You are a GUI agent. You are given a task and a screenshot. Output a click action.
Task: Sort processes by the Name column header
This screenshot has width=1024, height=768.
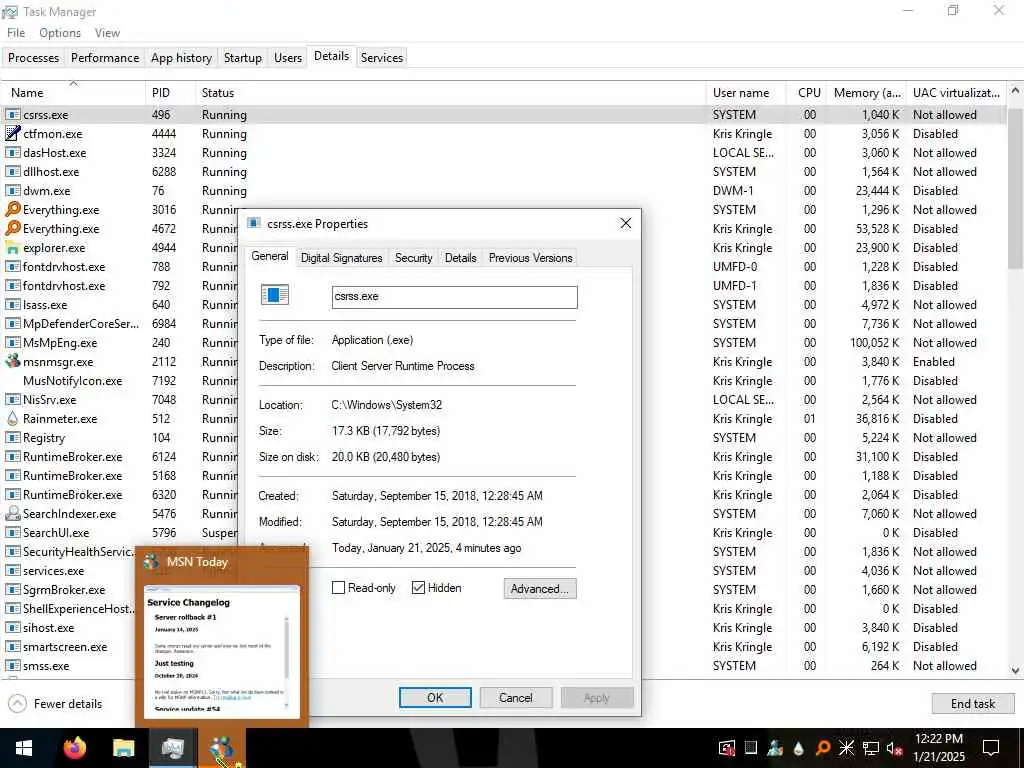click(x=73, y=93)
